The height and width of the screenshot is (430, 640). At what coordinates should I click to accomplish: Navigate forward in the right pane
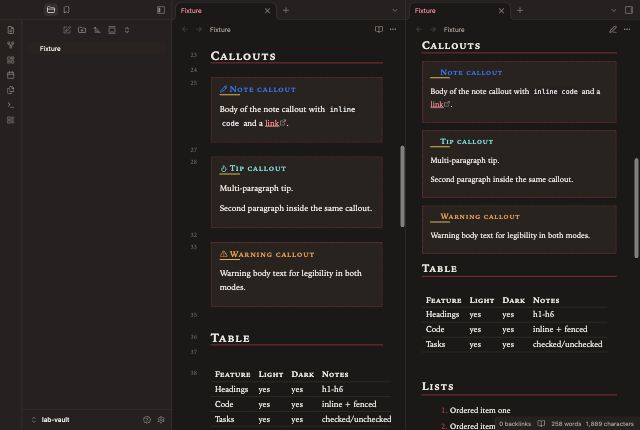[x=433, y=29]
